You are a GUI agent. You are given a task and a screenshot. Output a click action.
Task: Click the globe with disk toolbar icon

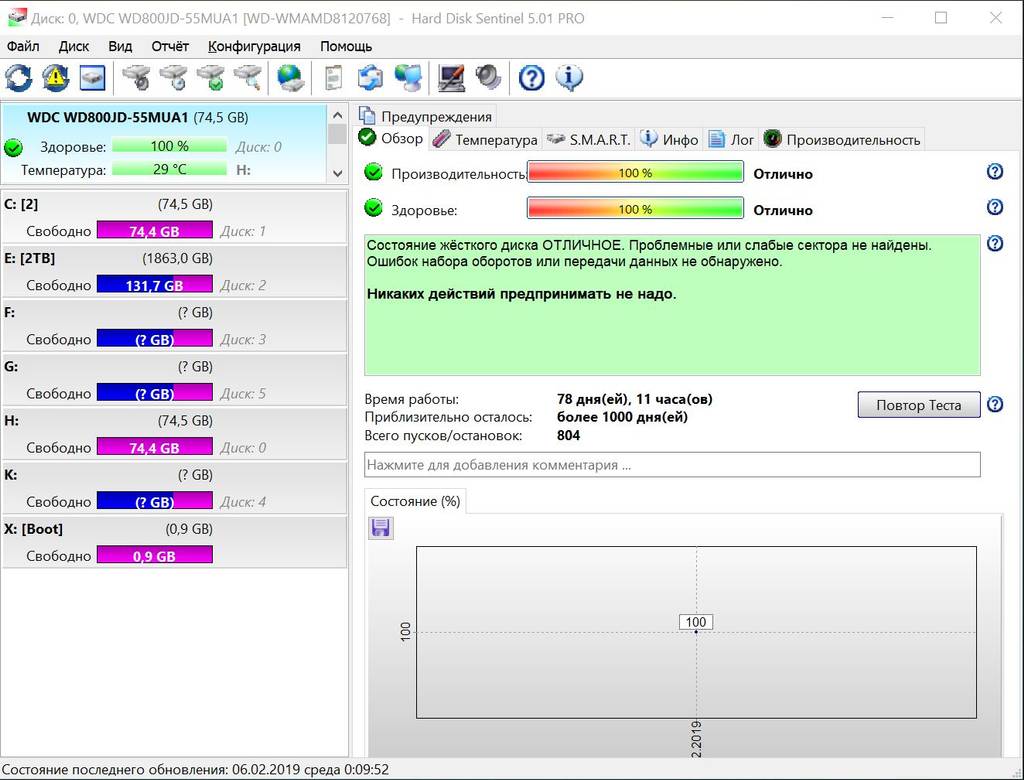click(290, 77)
